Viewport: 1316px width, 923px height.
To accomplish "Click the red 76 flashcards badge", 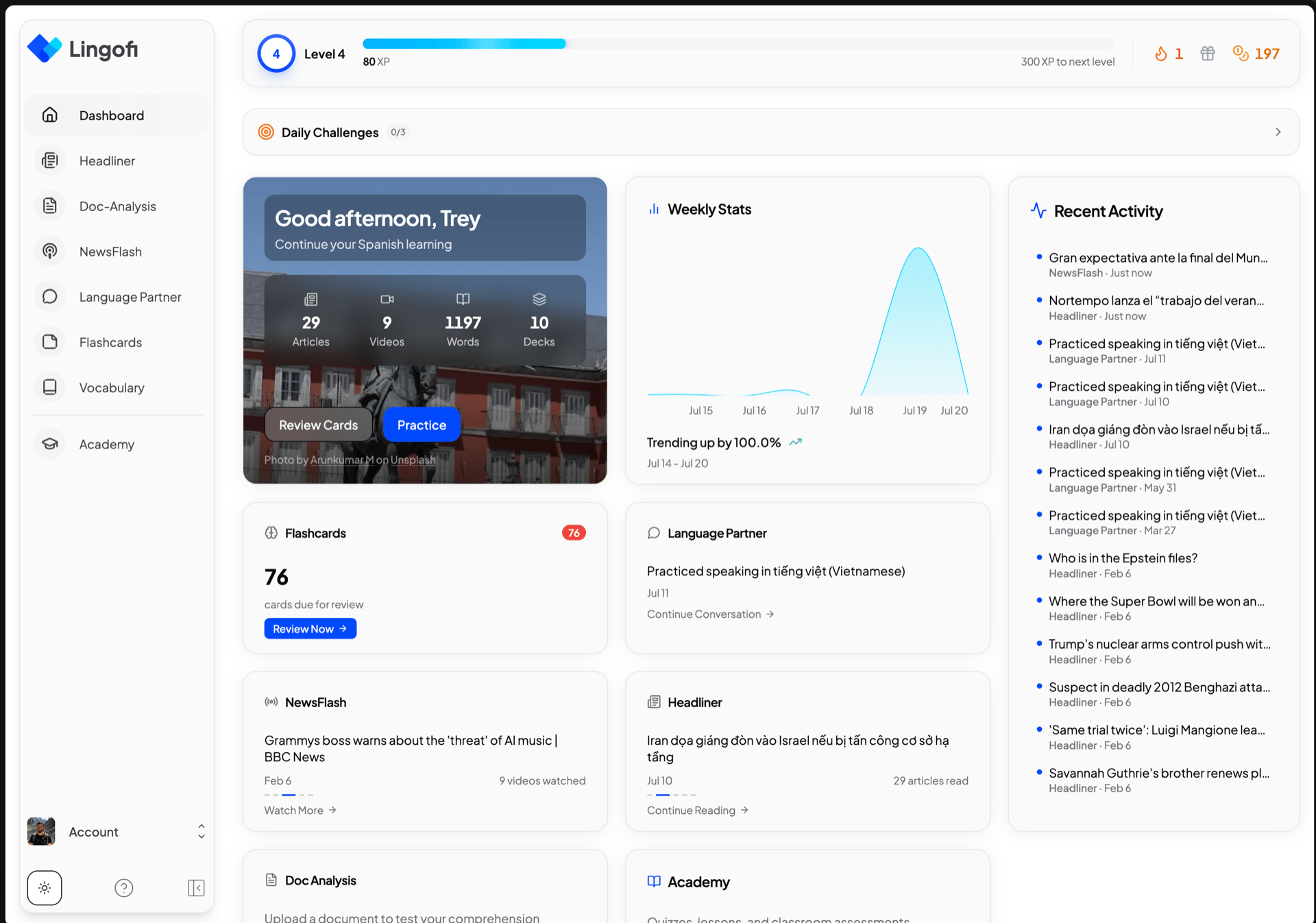I will pos(574,533).
